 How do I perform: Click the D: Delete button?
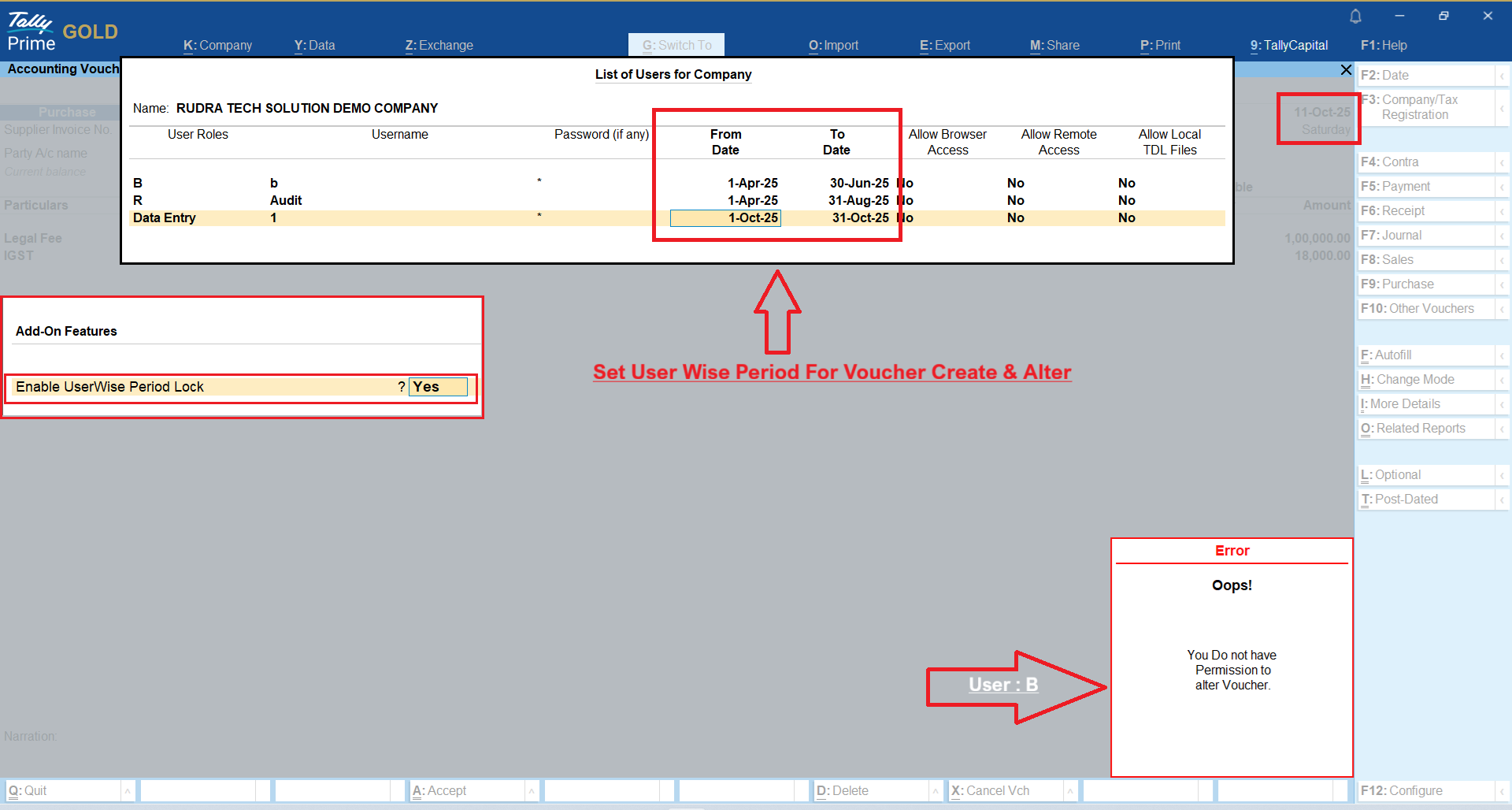click(x=842, y=791)
